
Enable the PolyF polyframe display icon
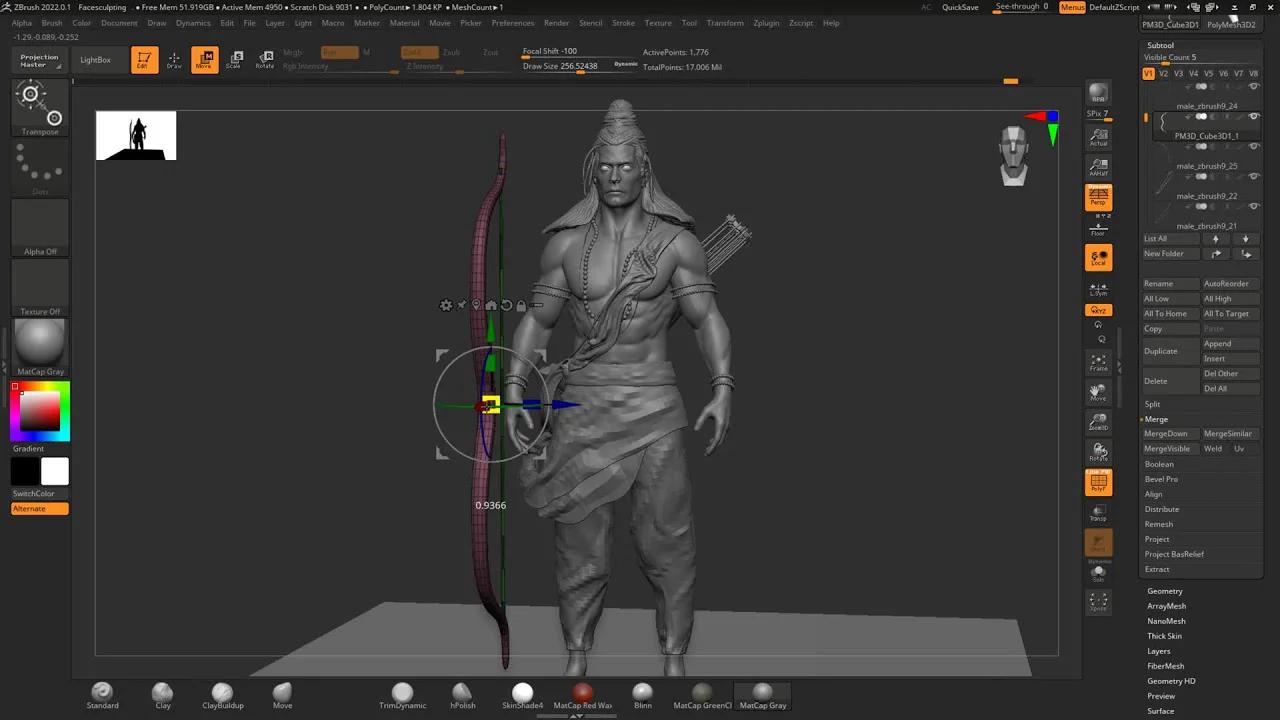(1098, 483)
